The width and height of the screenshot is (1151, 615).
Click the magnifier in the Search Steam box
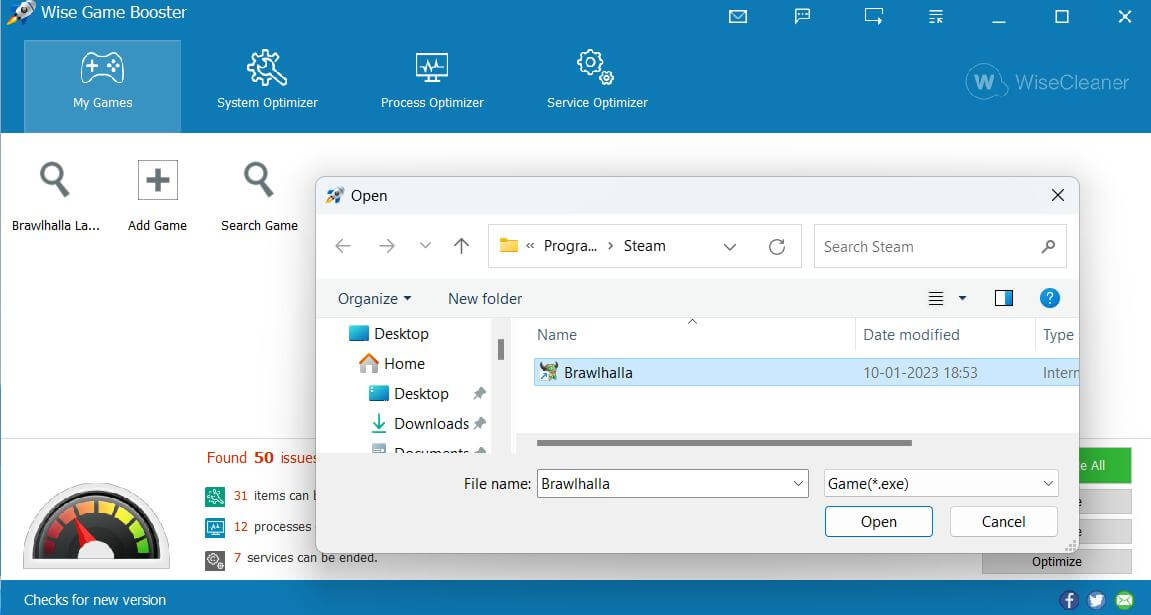coord(1048,247)
